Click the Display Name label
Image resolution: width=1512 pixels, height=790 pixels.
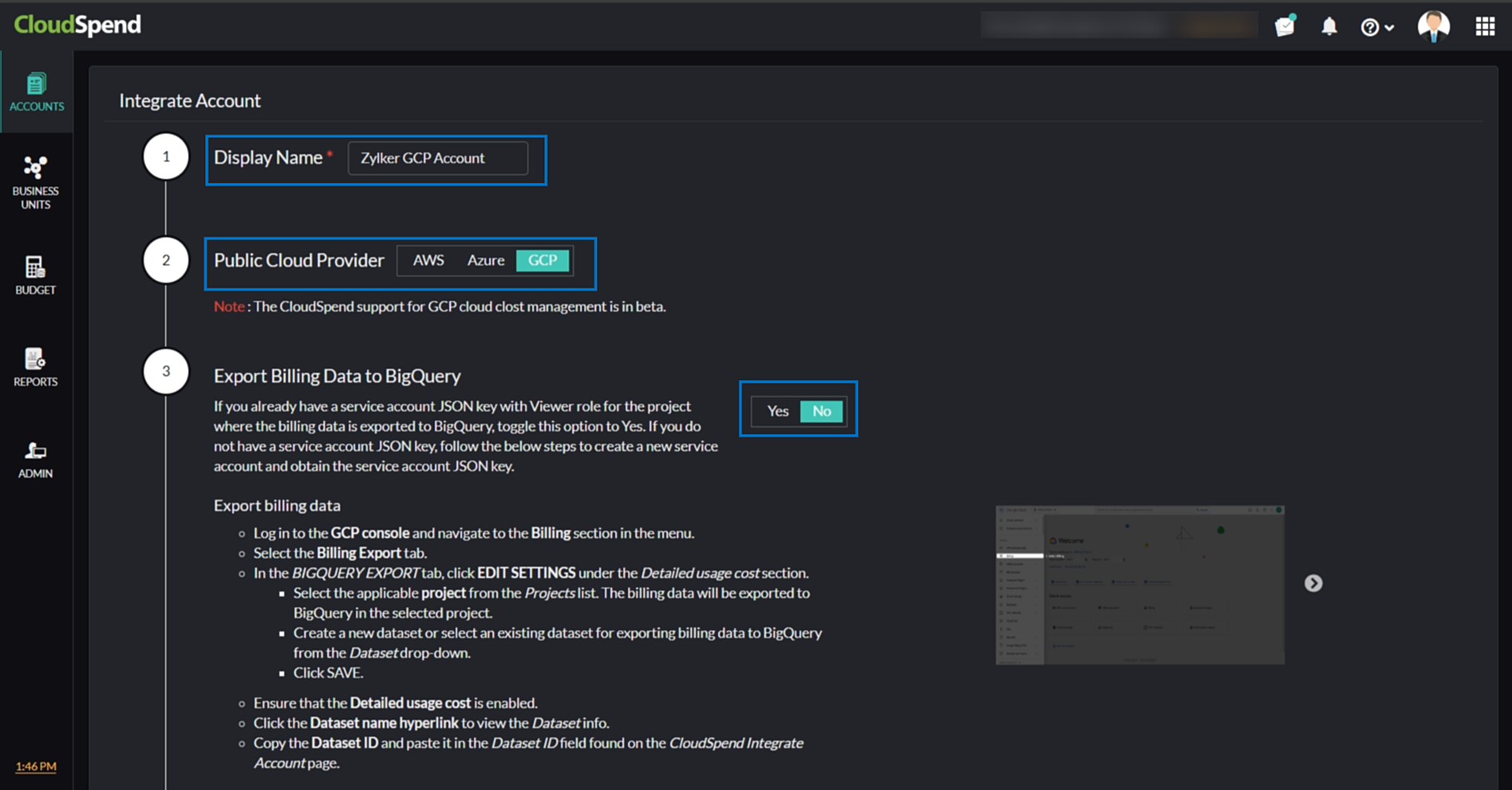(x=268, y=158)
